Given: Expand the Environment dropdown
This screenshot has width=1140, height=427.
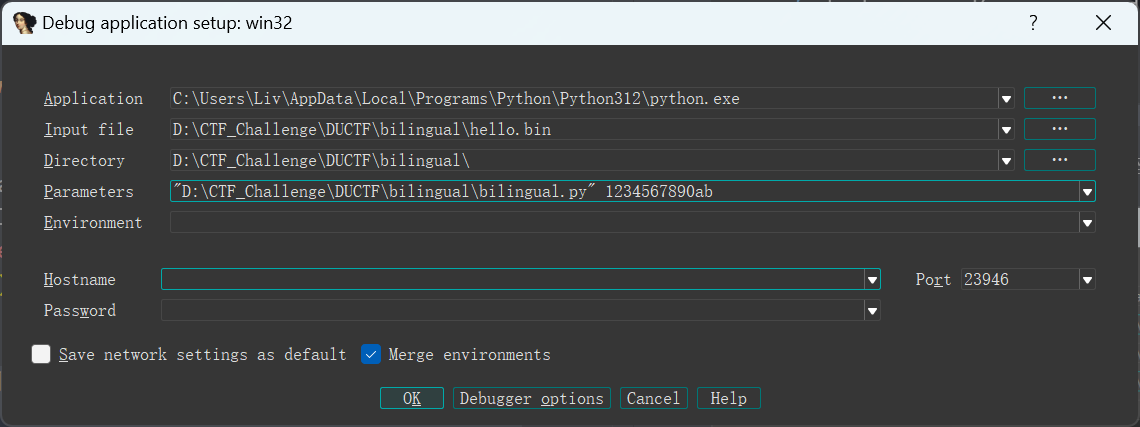Looking at the screenshot, I should click(1088, 223).
